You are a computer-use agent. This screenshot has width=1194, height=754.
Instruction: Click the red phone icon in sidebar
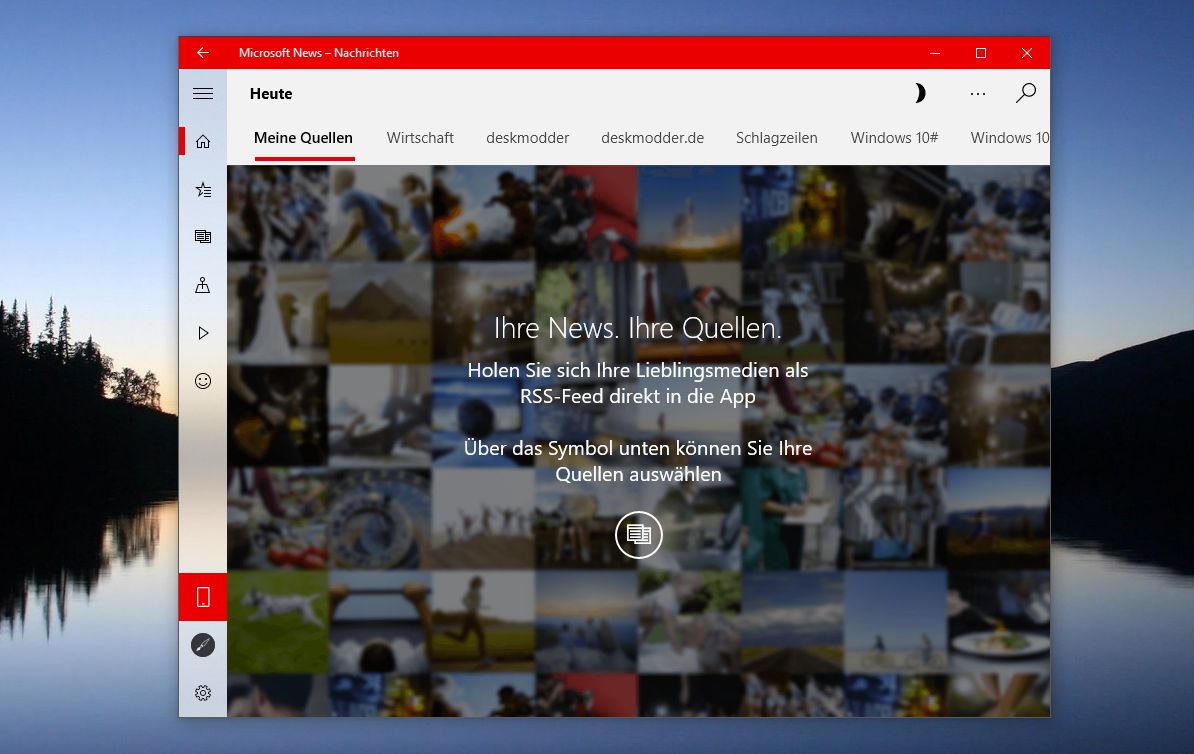coord(203,597)
